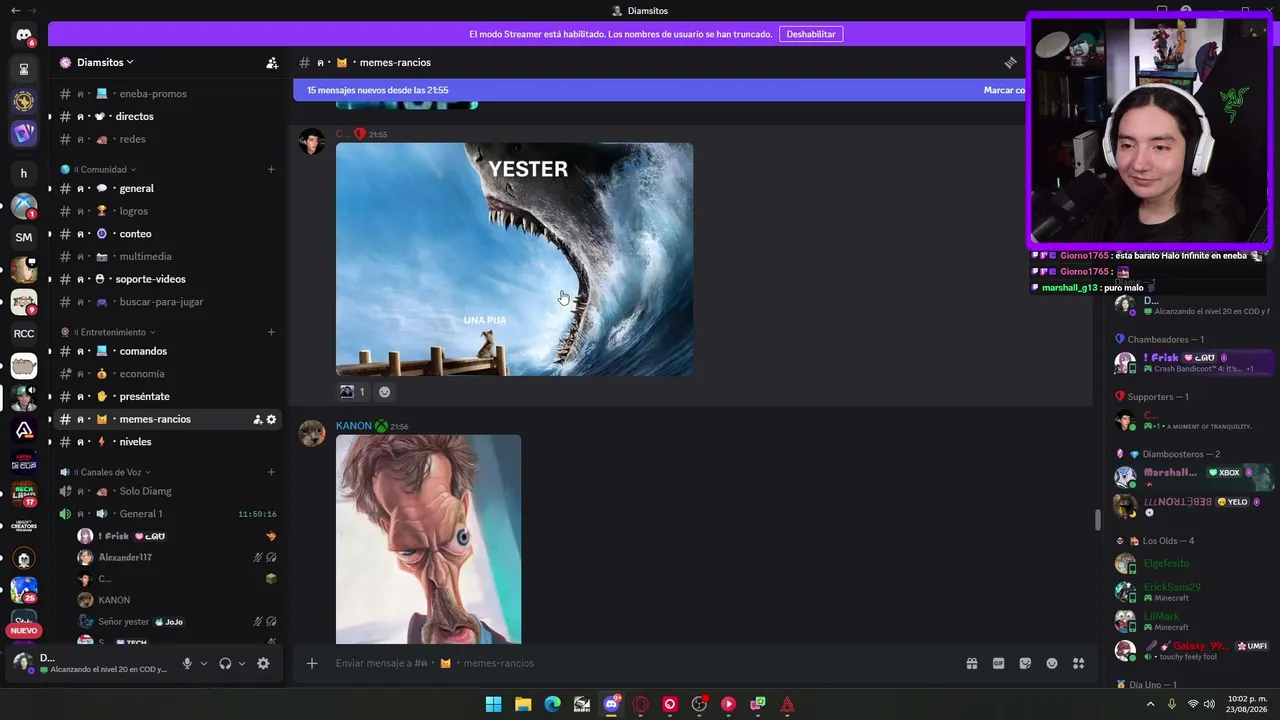Viewport: 1280px width, 720px height.
Task: Click the chat scrollbar thumb
Action: [x=1097, y=520]
